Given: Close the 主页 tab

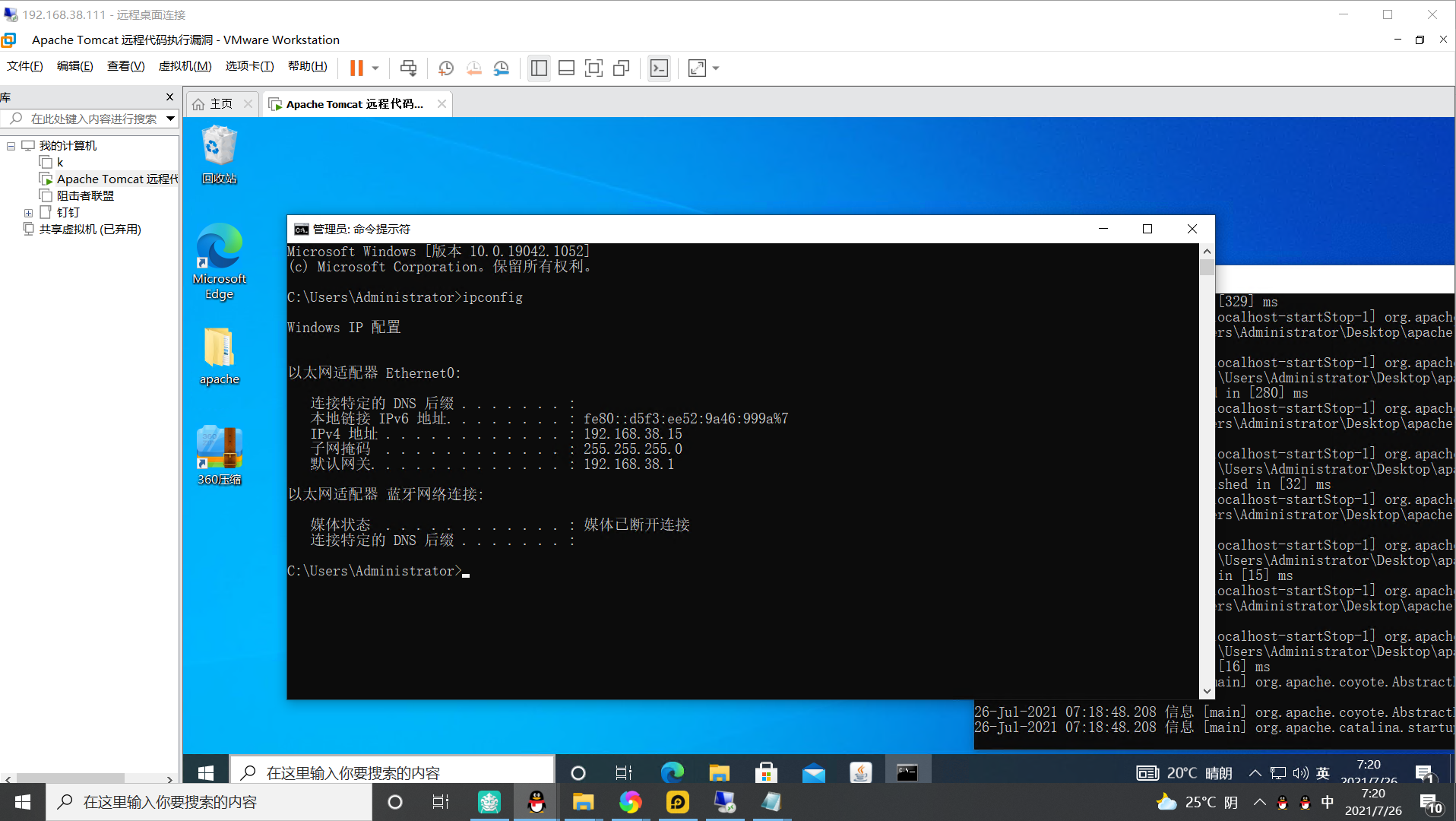Looking at the screenshot, I should [x=248, y=104].
